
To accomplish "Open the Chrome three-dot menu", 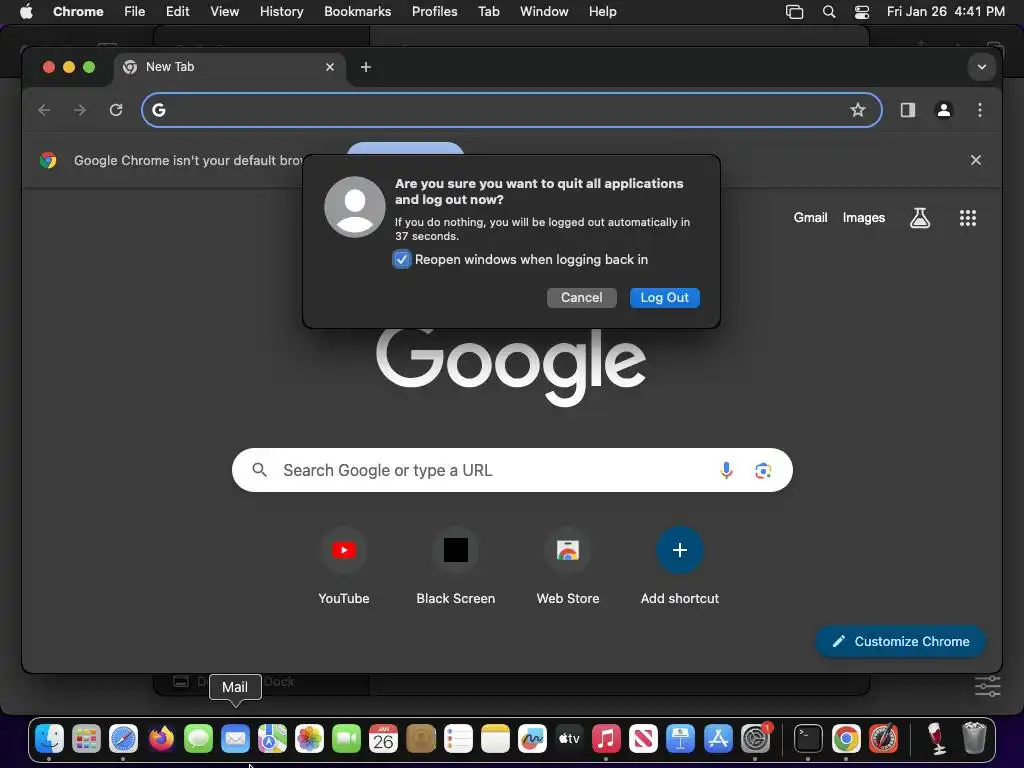I will pos(980,110).
